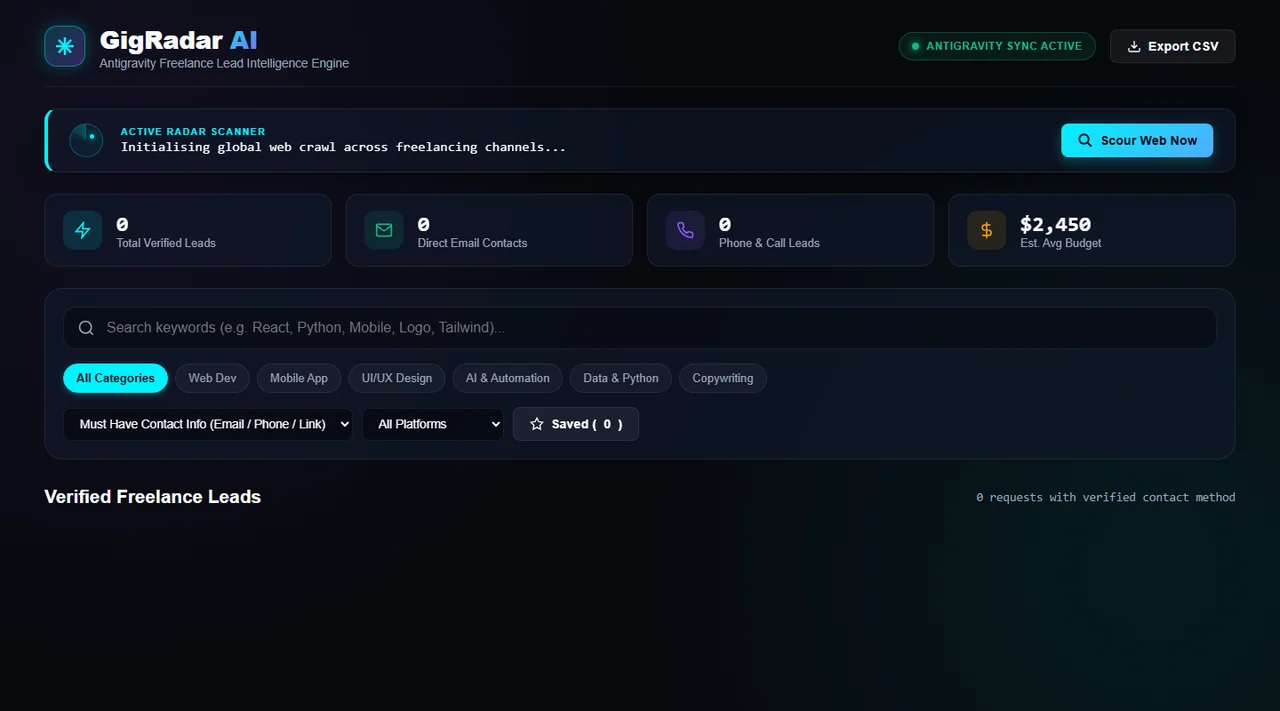Start the Scour Web Now scan
This screenshot has height=711, width=1280.
coord(1137,140)
